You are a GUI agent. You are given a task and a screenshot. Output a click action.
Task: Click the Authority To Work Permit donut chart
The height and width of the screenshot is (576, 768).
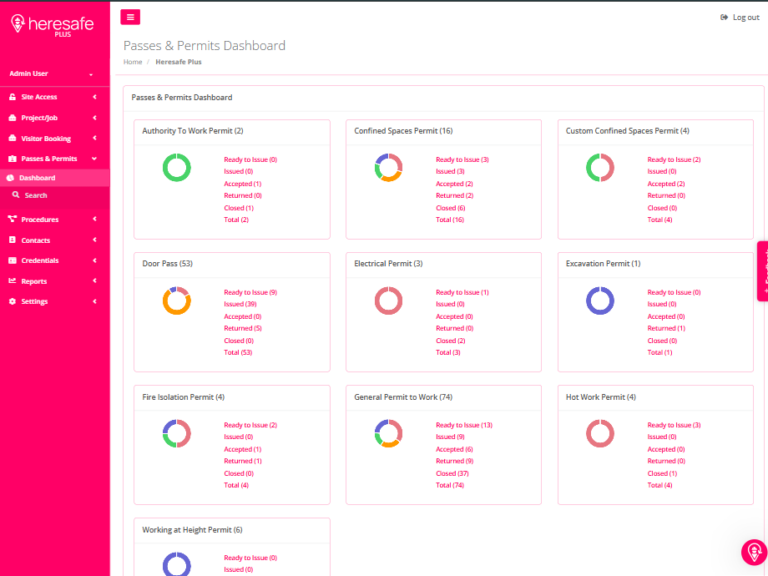click(x=177, y=168)
